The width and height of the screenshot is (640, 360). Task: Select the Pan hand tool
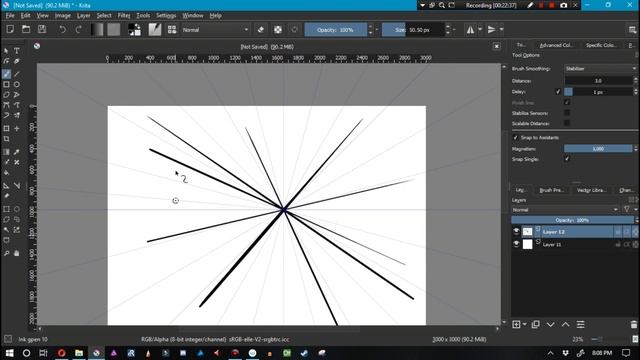tap(17, 253)
